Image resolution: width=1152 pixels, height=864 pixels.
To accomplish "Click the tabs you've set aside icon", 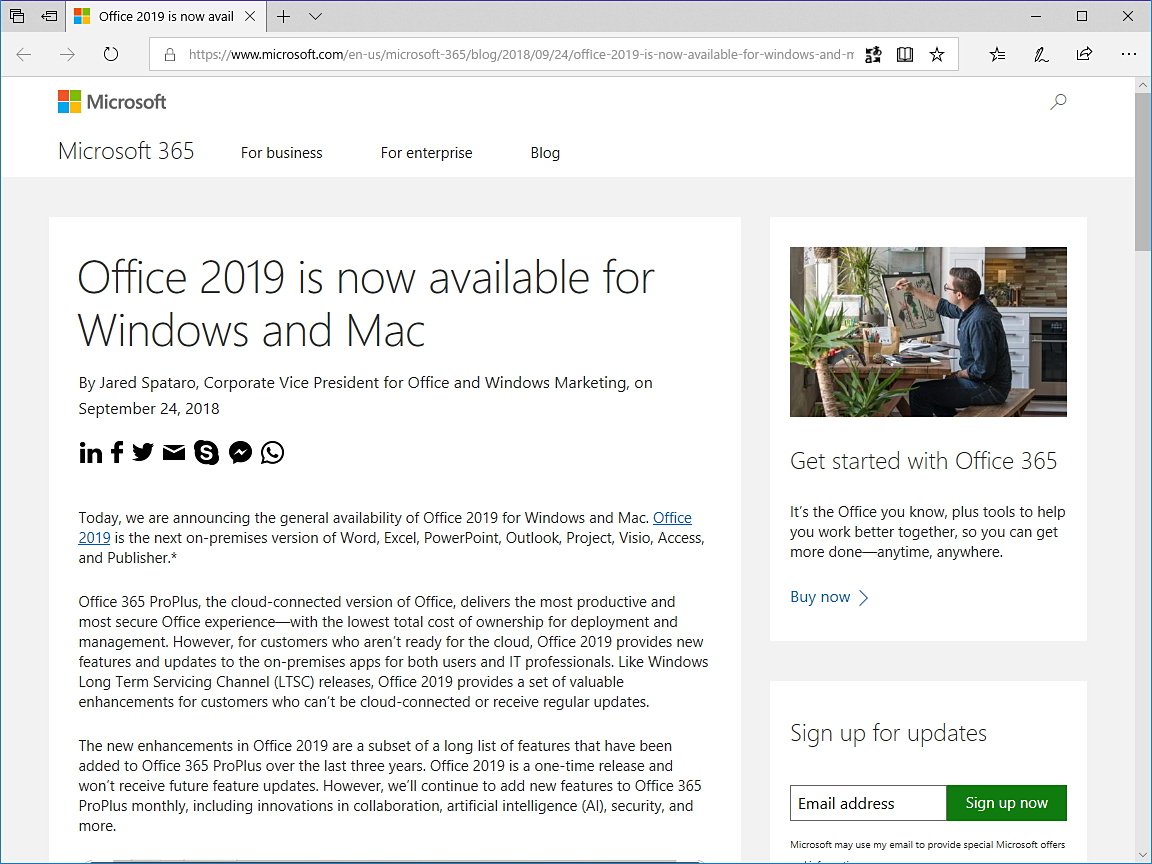I will coord(17,16).
